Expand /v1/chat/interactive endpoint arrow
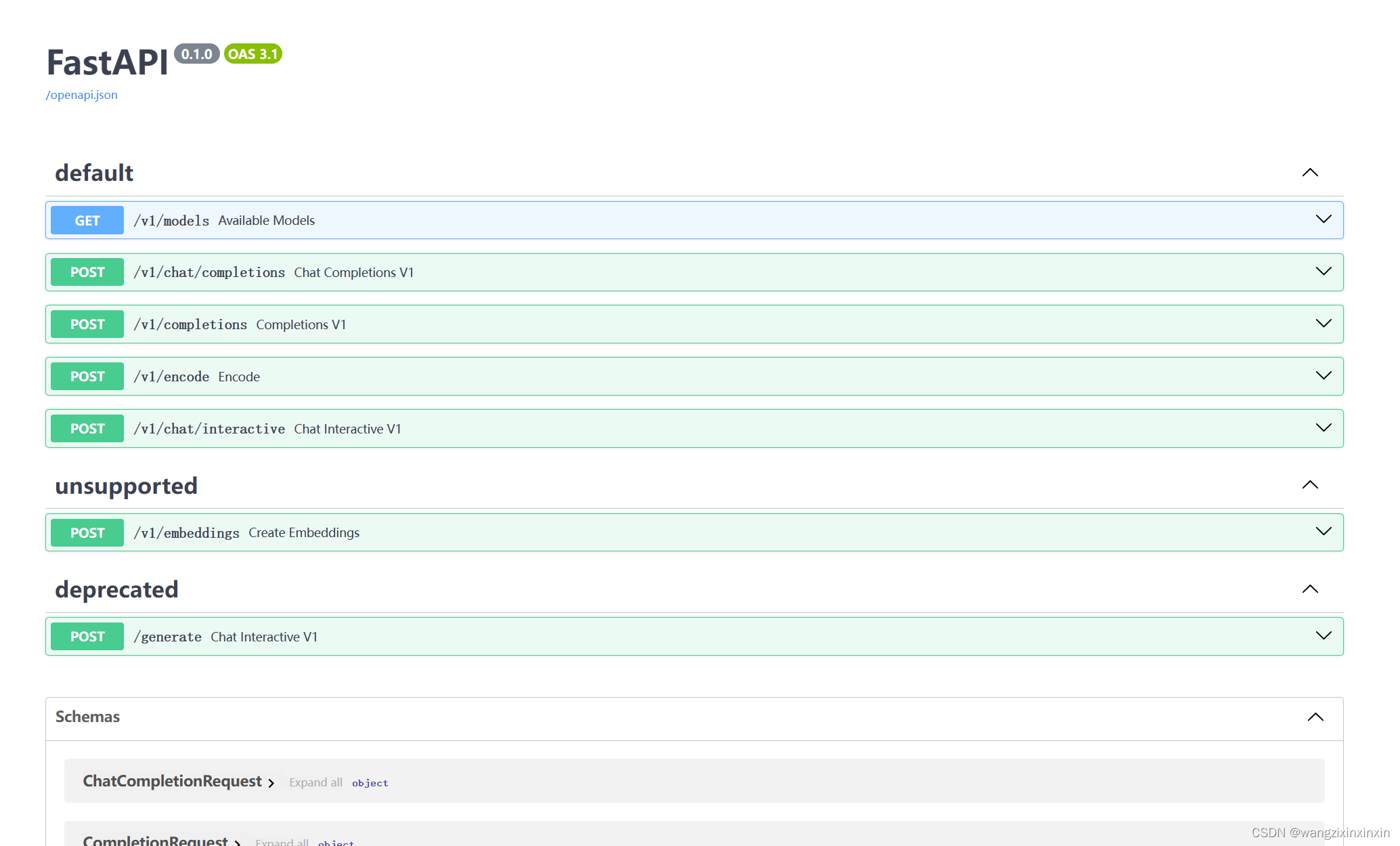 (1323, 428)
